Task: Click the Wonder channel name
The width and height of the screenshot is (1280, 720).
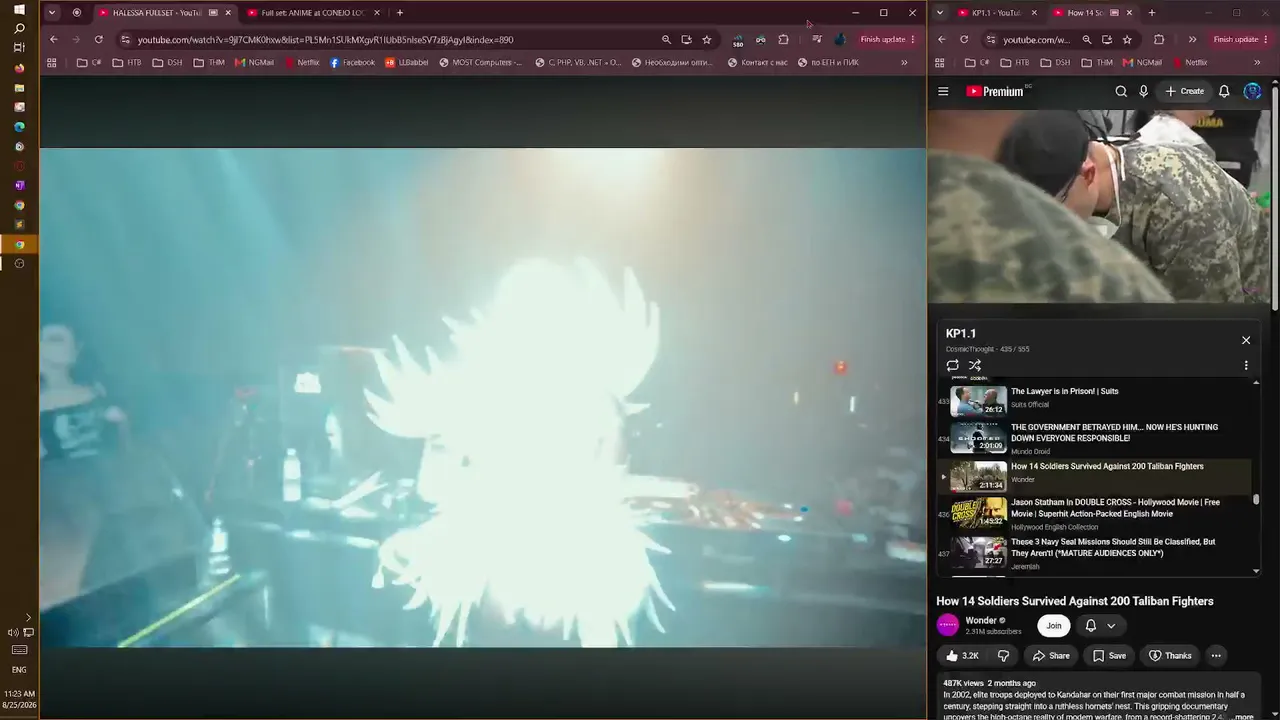Action: (981, 620)
